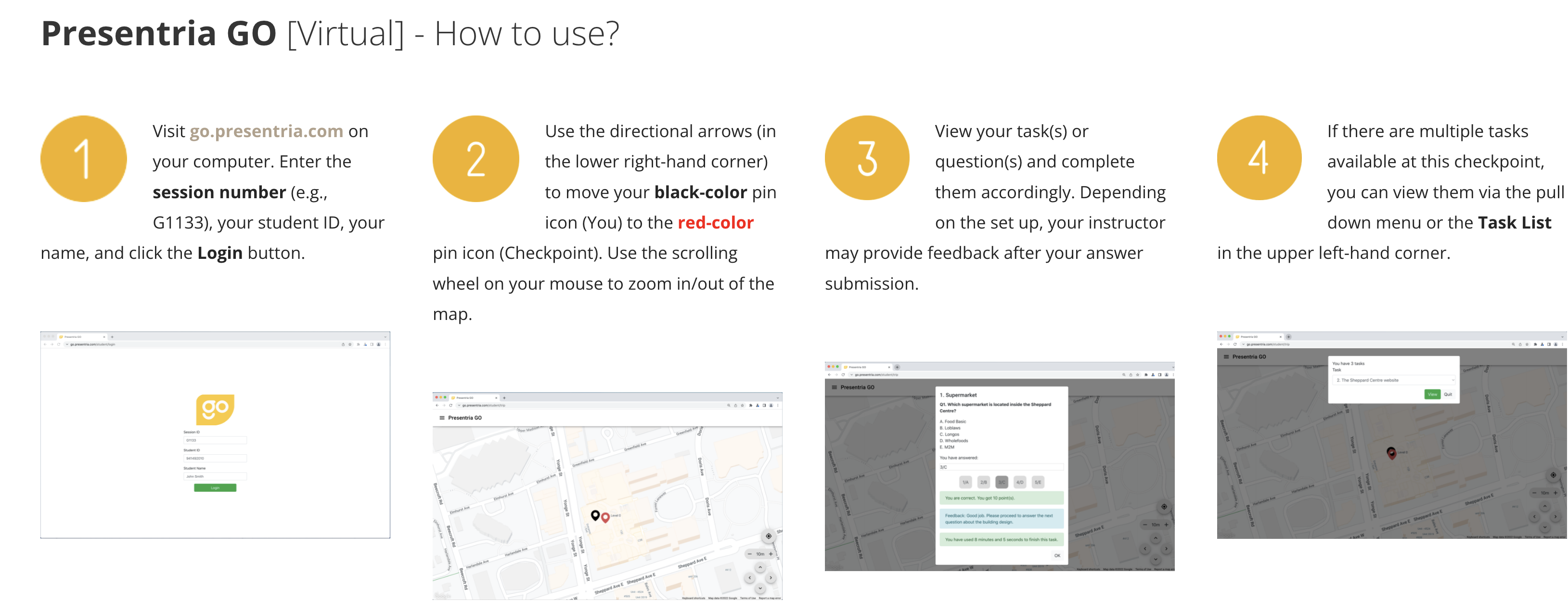Click the 10m zoom level label in step 2 map
This screenshot has height=612, width=1568.
pos(760,554)
